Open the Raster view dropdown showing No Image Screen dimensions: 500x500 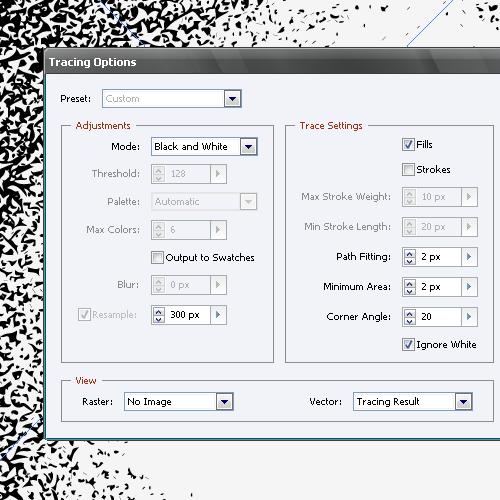(179, 402)
